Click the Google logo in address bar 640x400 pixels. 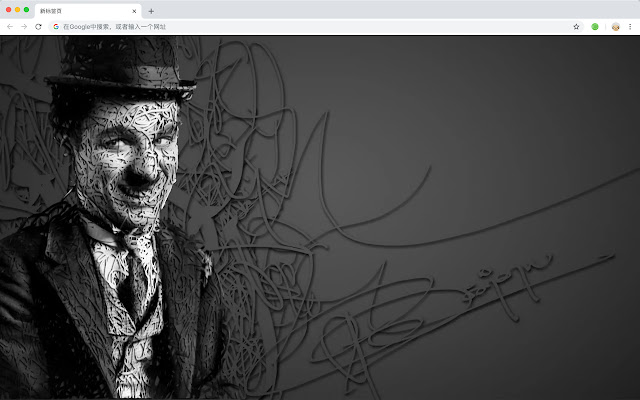click(x=56, y=27)
